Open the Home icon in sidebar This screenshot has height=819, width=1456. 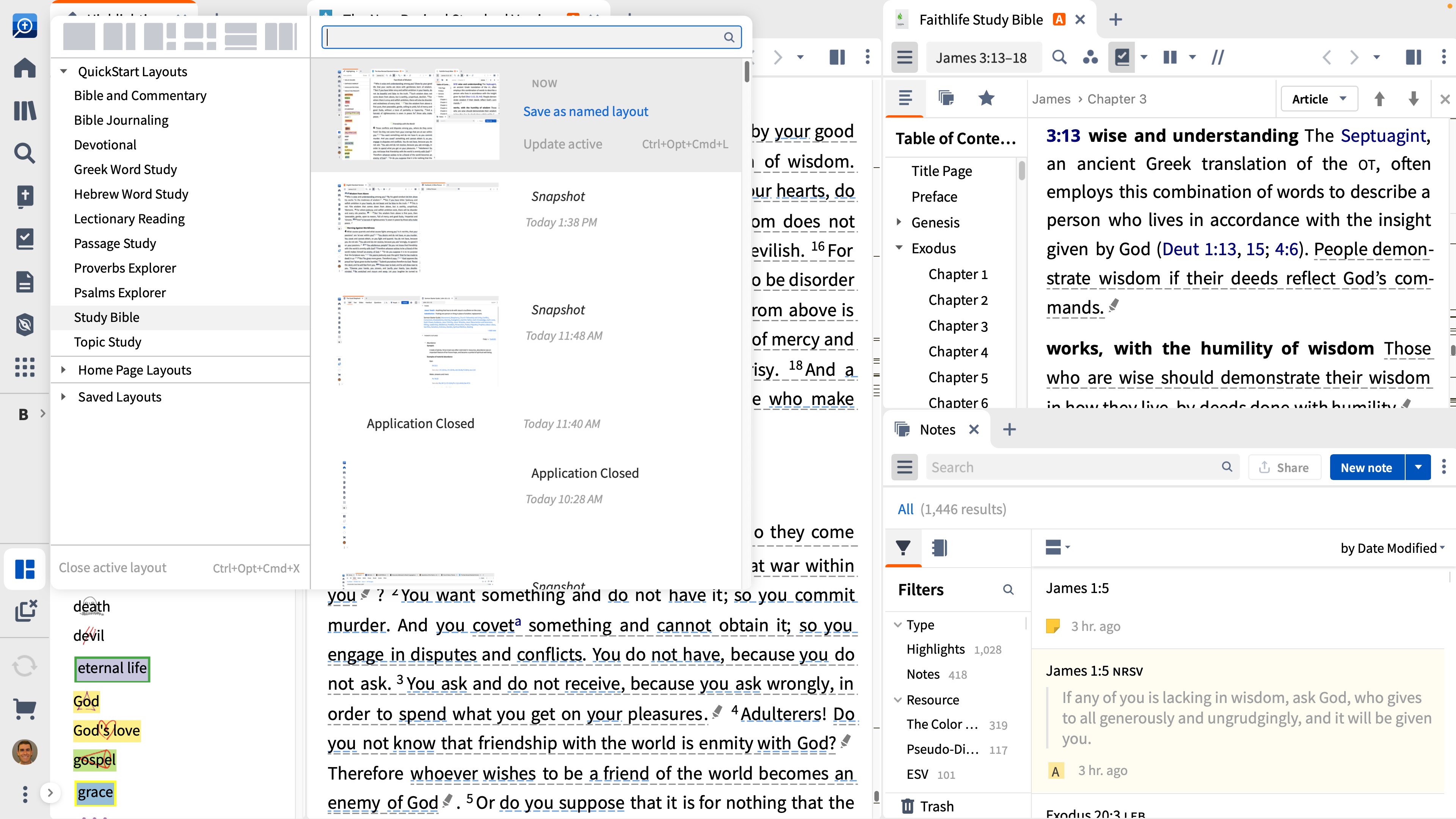click(24, 68)
